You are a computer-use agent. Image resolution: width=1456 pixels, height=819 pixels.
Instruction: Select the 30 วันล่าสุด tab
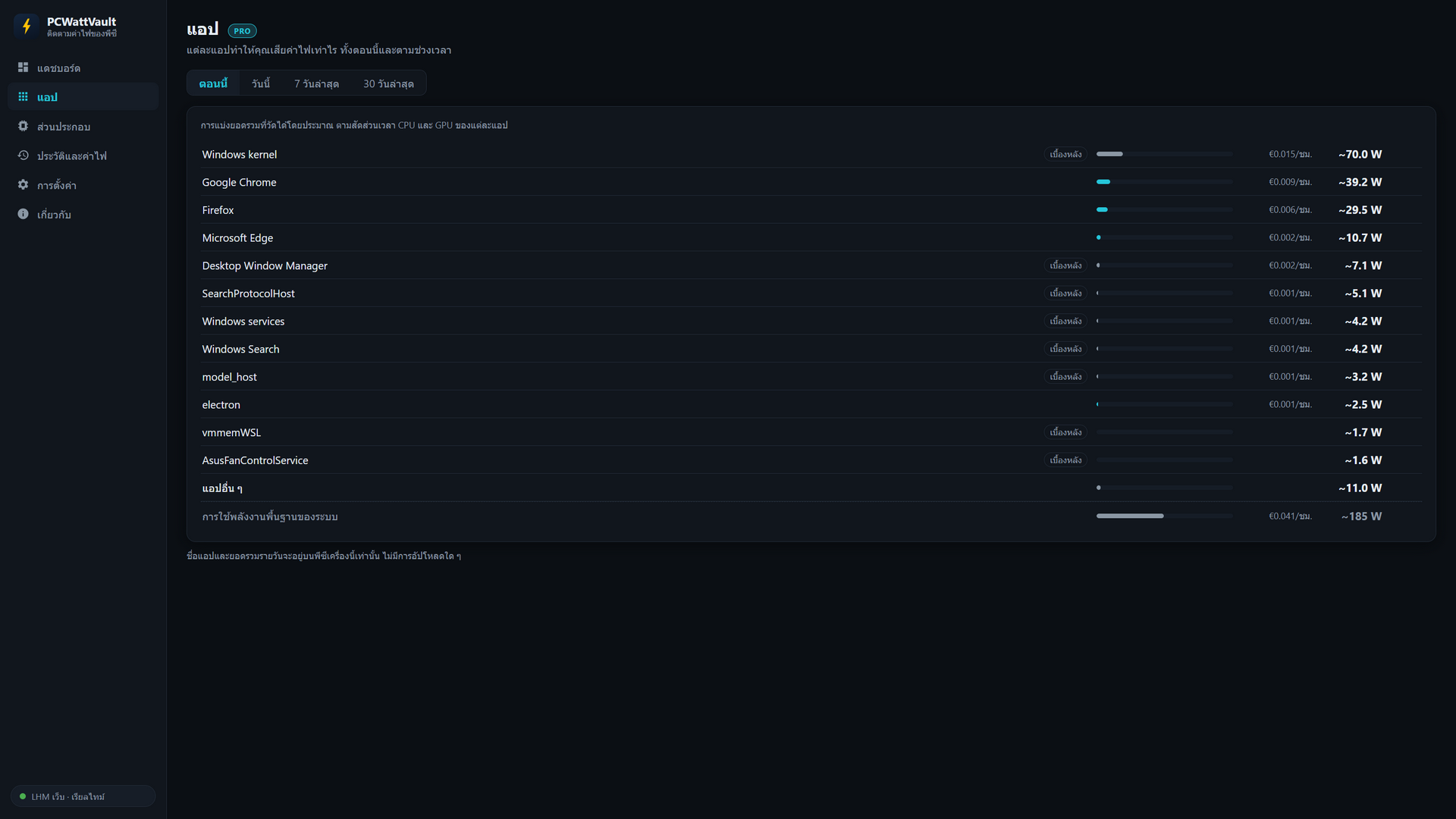[x=388, y=83]
